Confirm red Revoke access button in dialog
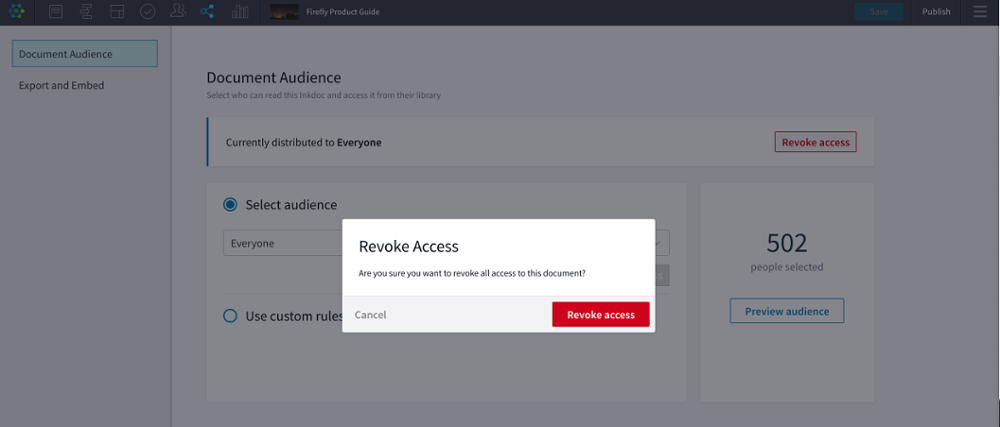1000x427 pixels. (601, 314)
